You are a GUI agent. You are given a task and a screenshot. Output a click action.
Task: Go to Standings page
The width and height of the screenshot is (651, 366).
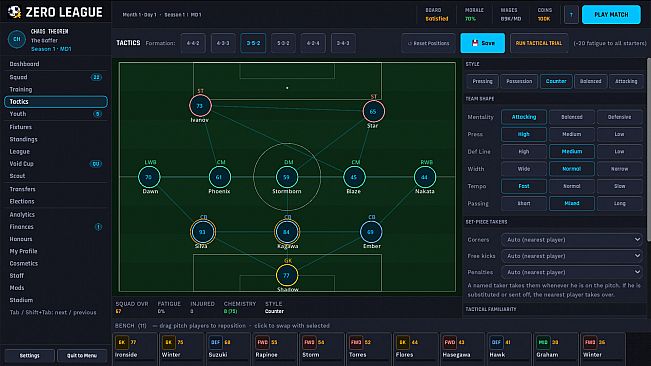[x=56, y=139]
